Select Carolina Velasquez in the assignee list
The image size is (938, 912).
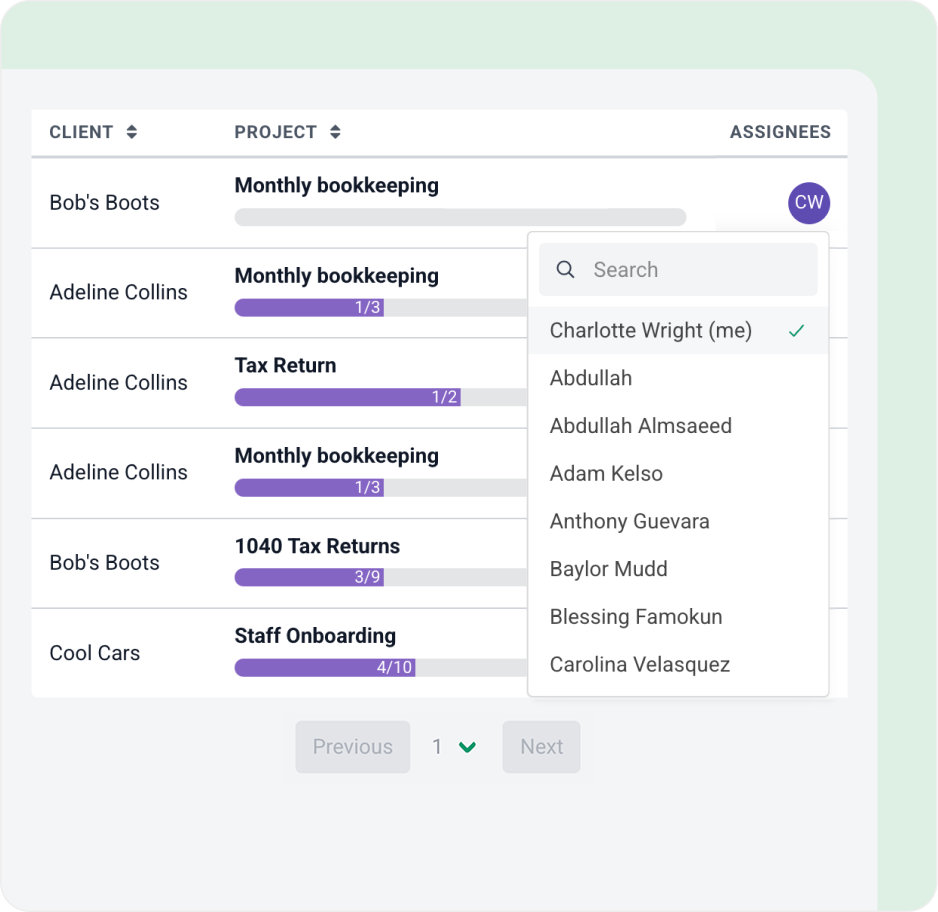pos(678,665)
